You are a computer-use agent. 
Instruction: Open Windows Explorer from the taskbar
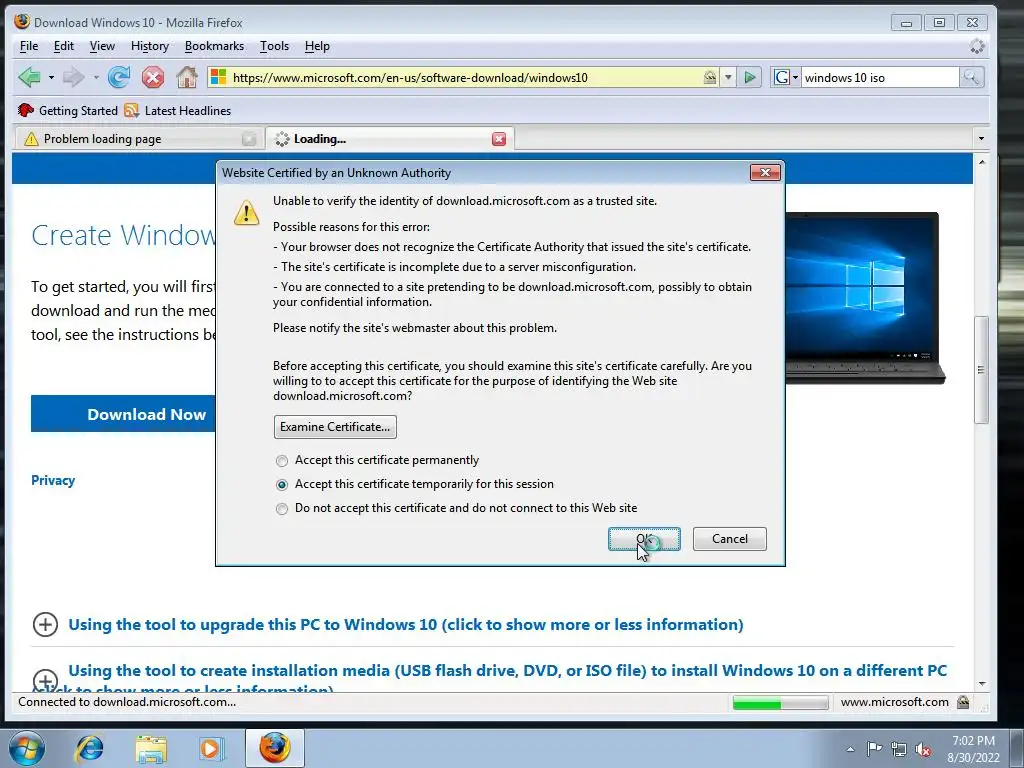(x=151, y=748)
